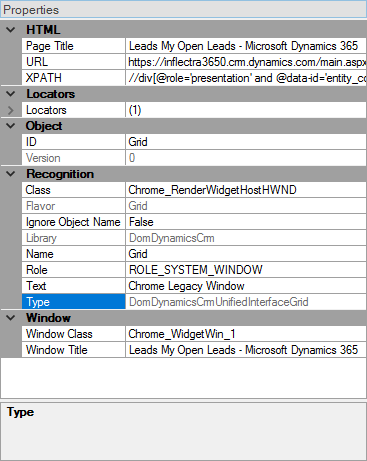Collapse the Recognition category
The image size is (367, 461).
point(11,174)
